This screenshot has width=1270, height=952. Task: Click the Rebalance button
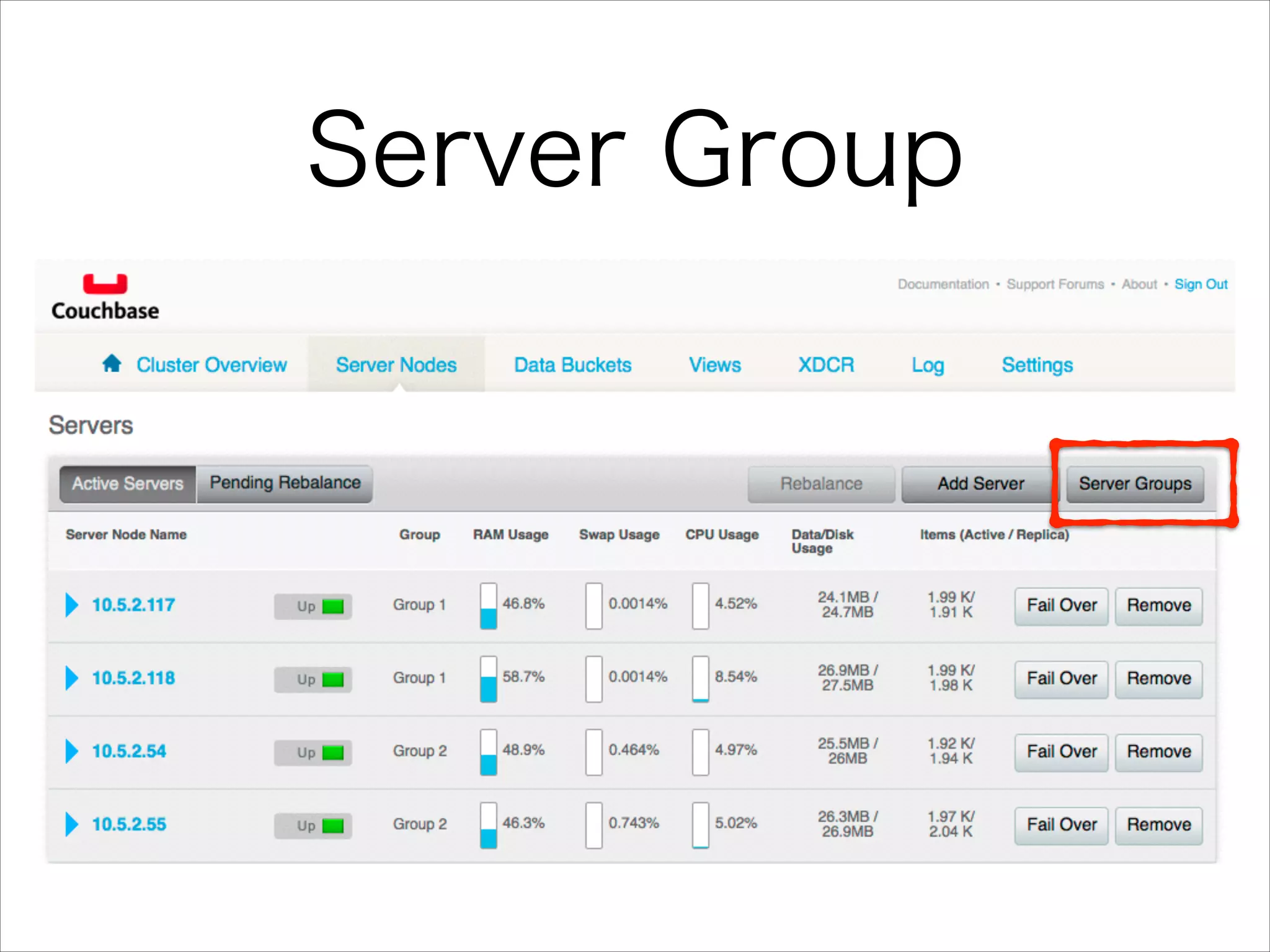pyautogui.click(x=821, y=484)
